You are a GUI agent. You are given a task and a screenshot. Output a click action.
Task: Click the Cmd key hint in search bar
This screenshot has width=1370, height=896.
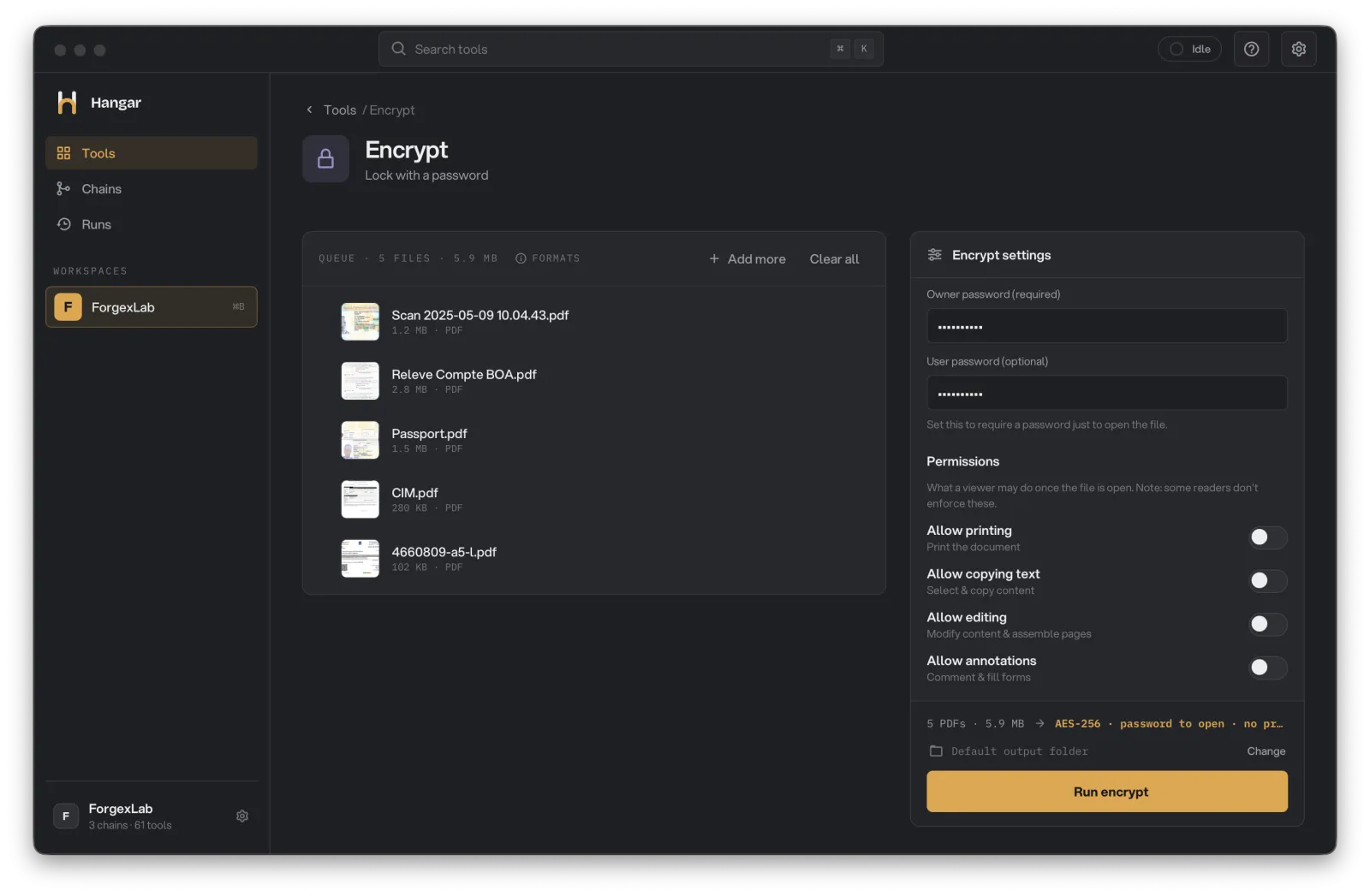point(840,49)
